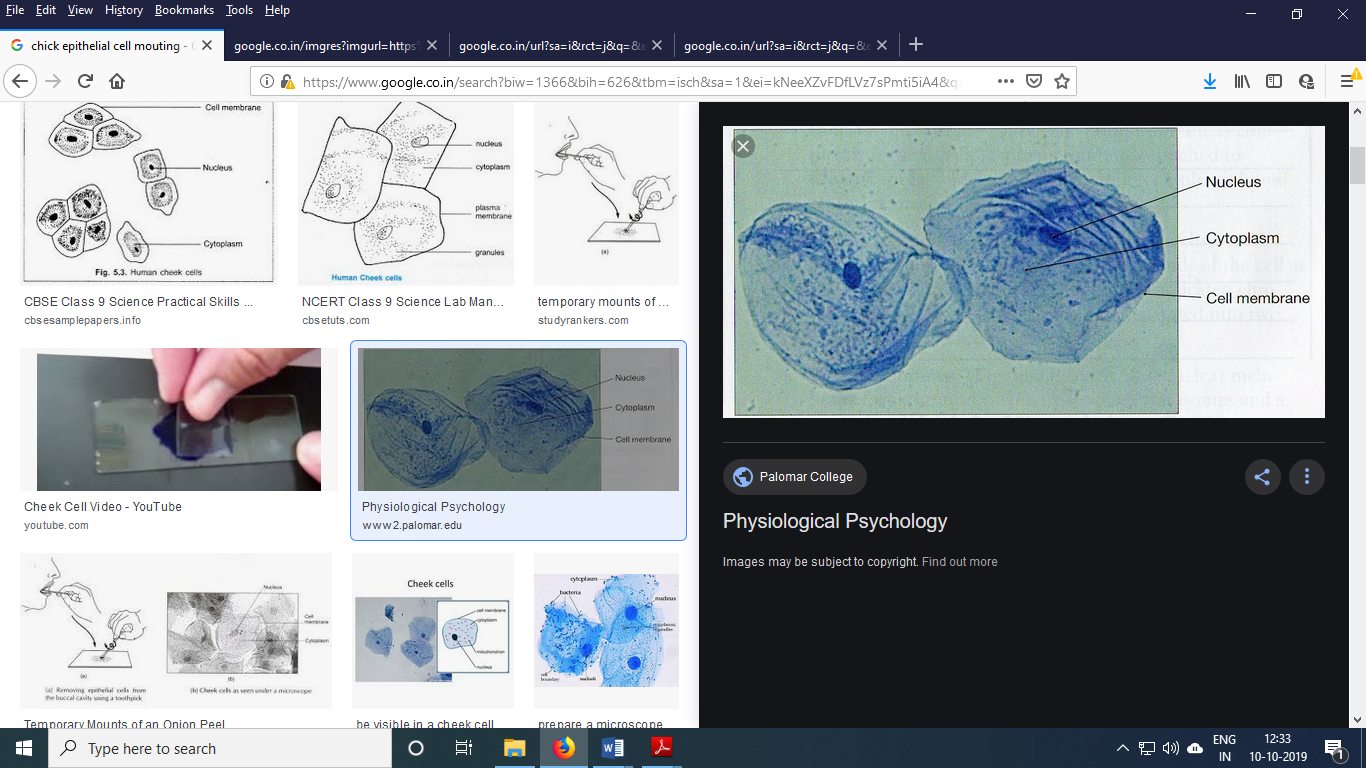Click the address bar URL field
The width and height of the screenshot is (1366, 768).
coord(630,82)
